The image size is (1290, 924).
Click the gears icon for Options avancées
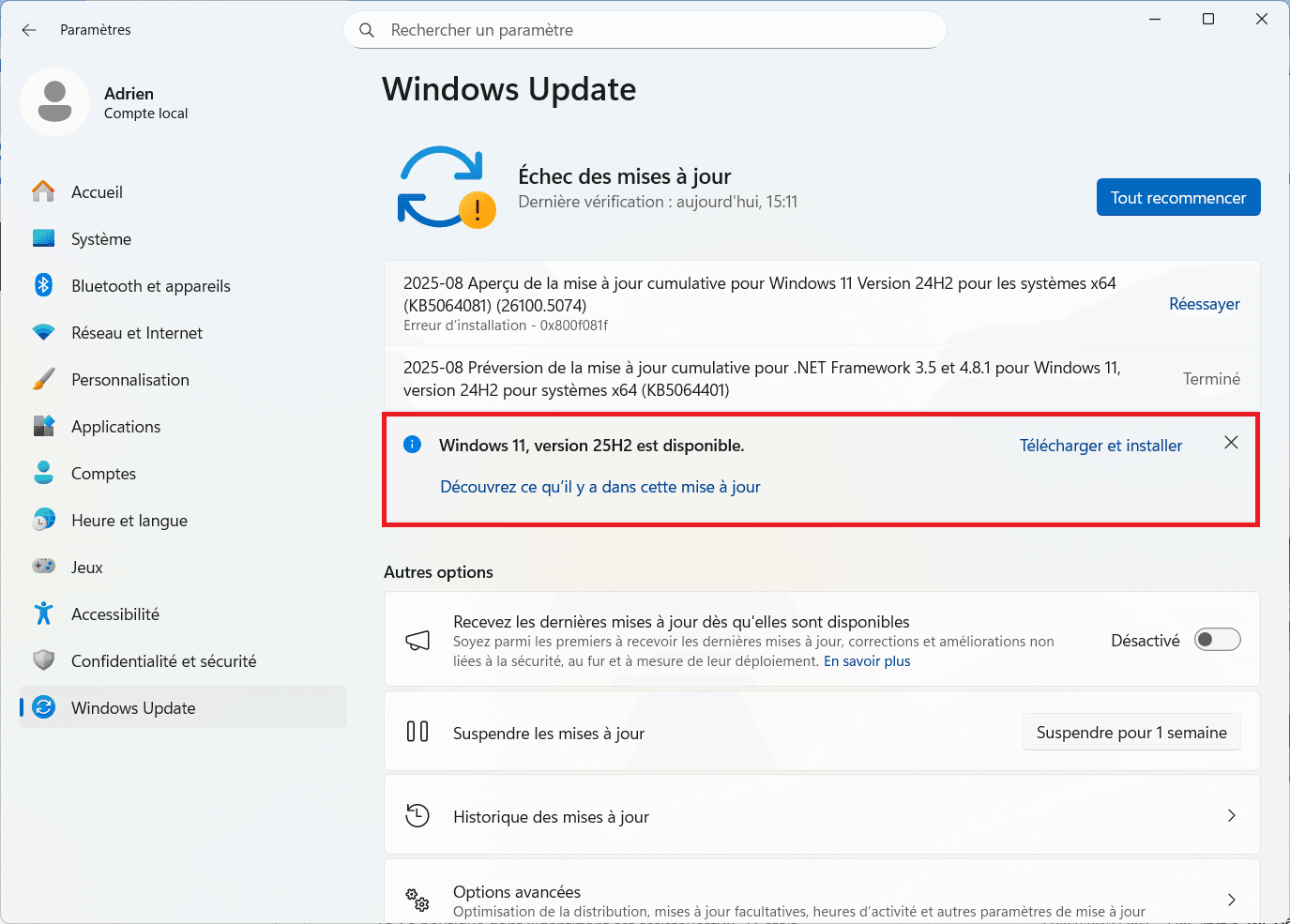click(x=417, y=900)
